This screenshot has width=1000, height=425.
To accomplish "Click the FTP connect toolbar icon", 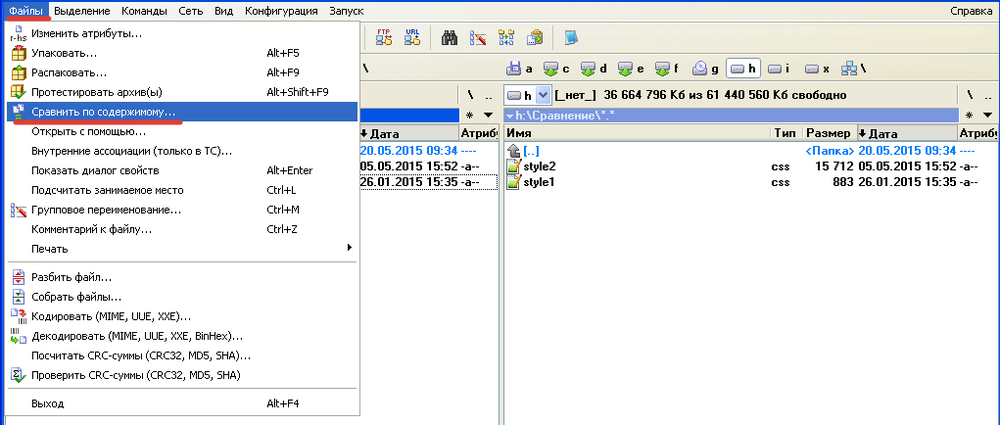I will click(384, 38).
